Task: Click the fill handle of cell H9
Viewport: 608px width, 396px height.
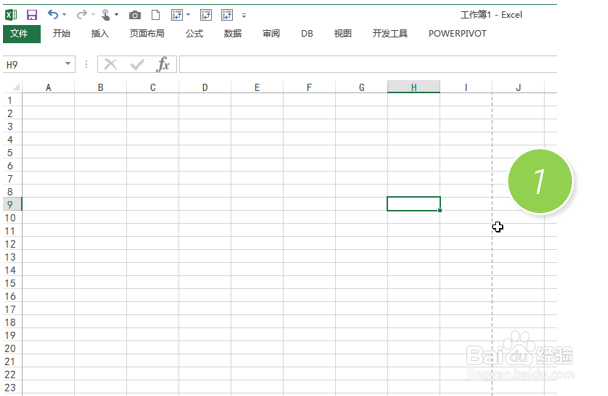Action: point(440,210)
